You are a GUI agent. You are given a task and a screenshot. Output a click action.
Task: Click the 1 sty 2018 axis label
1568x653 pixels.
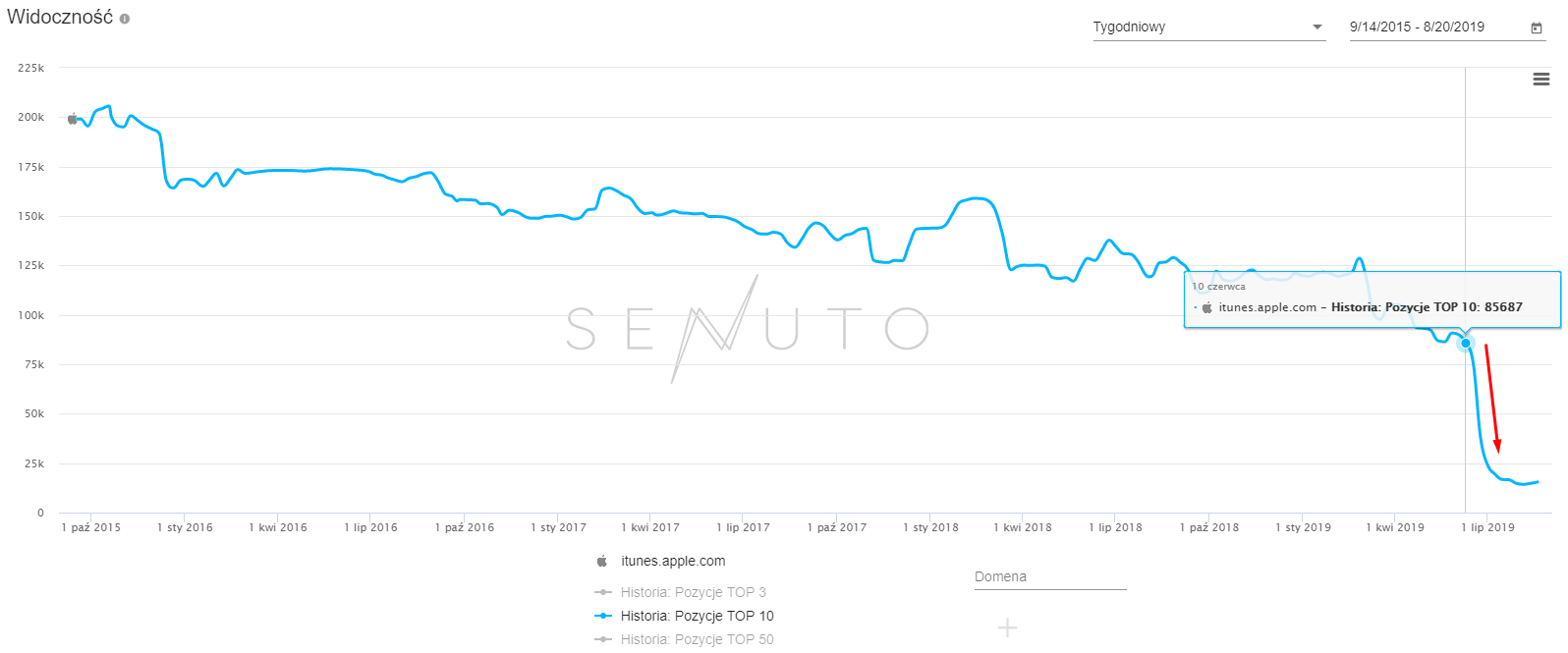click(x=930, y=527)
